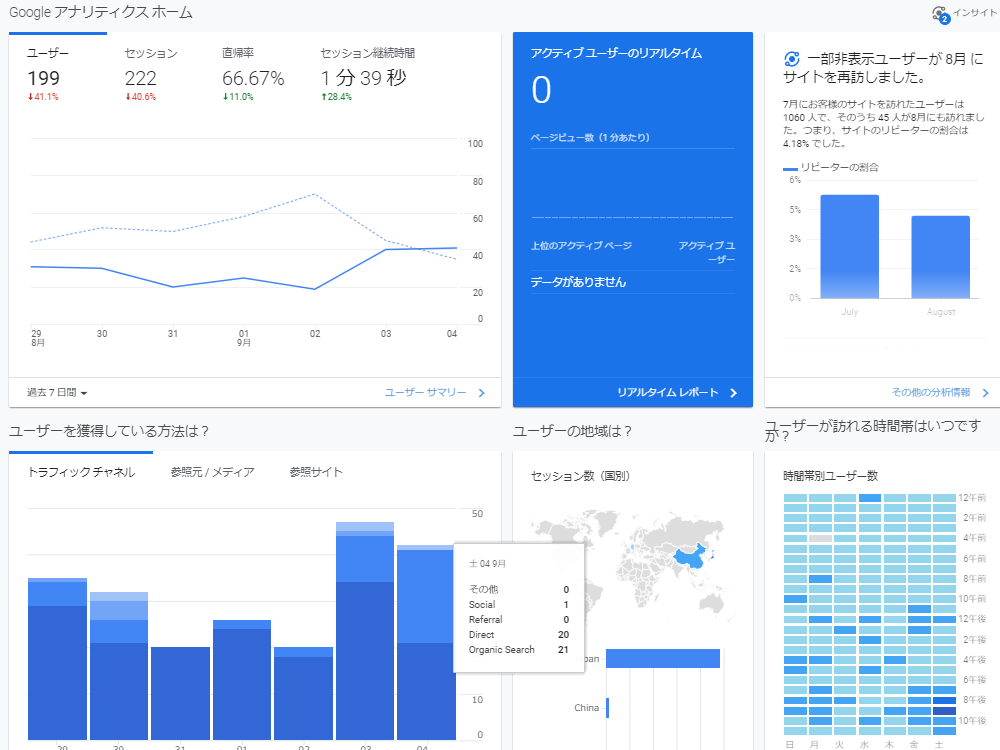
Task: Click the Social row in tooltip
Action: point(518,605)
